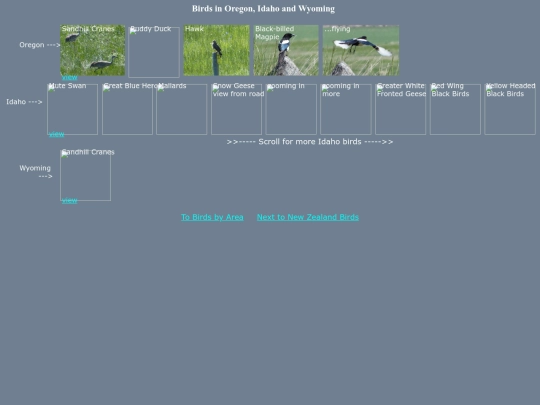
Task: Open the Mute Swan image placeholder
Action: point(72,109)
